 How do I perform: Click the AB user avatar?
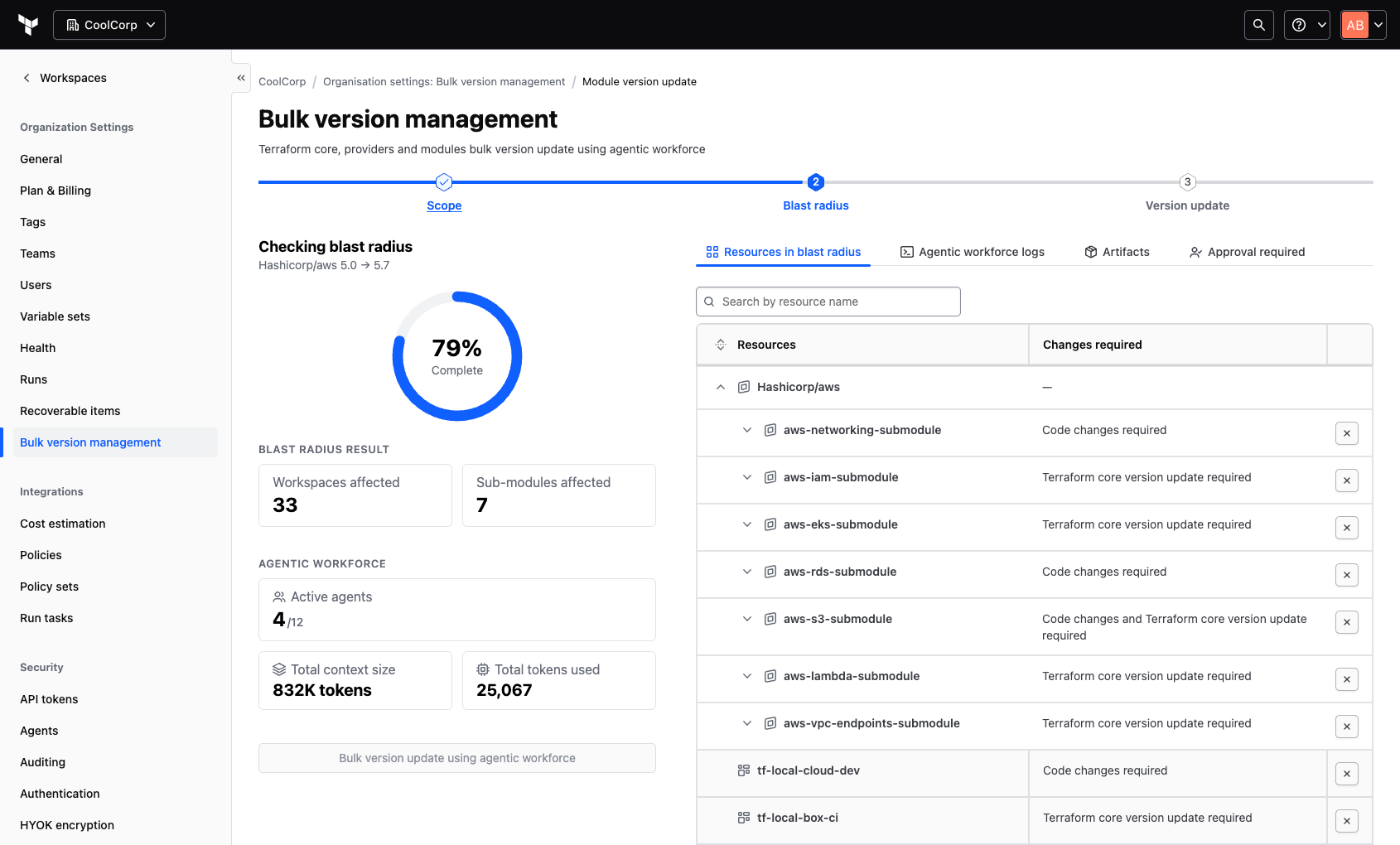[1355, 25]
